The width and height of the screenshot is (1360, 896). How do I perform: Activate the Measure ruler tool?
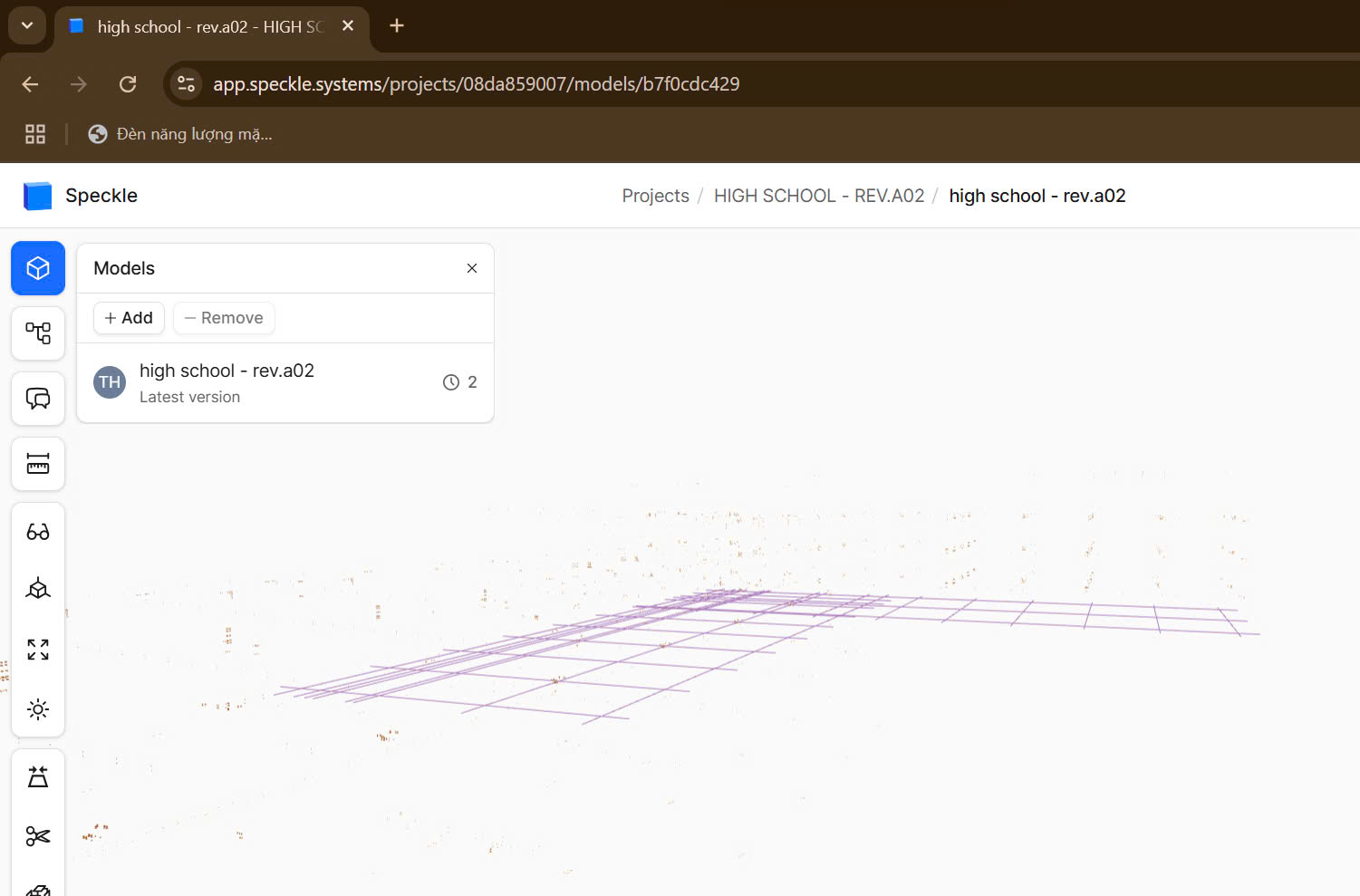point(38,464)
